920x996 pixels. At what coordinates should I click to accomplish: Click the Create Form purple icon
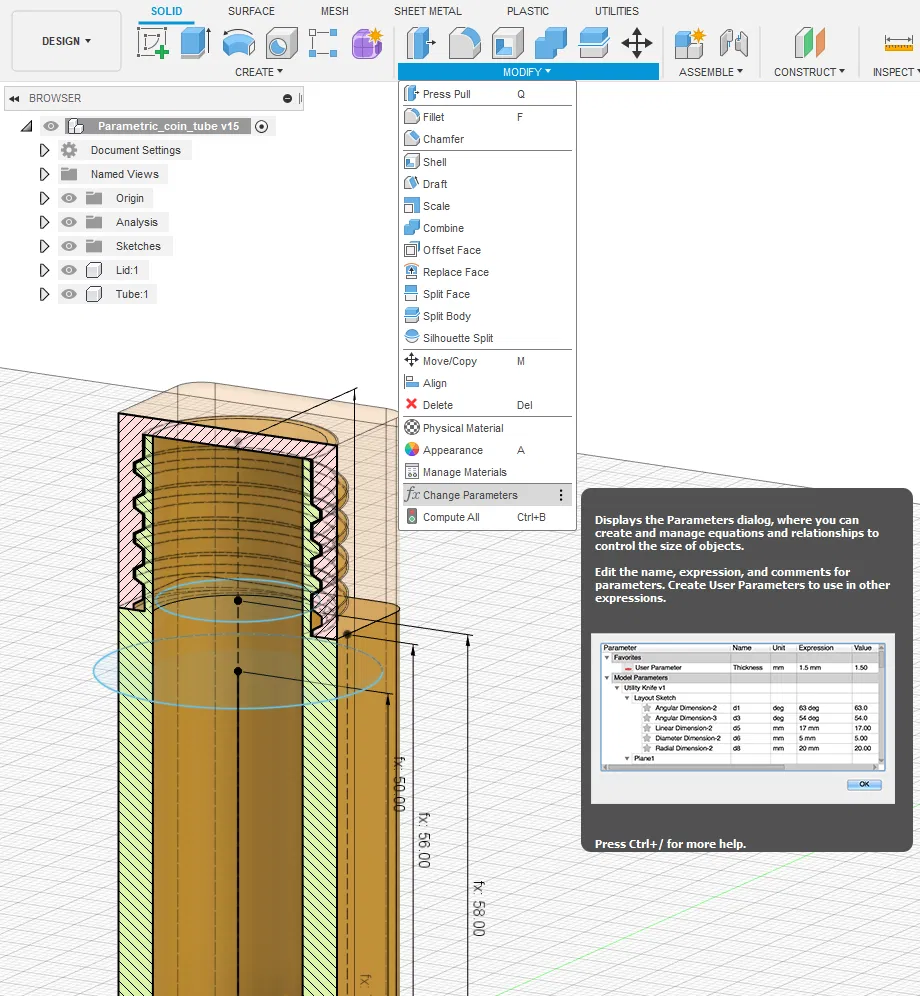(367, 43)
